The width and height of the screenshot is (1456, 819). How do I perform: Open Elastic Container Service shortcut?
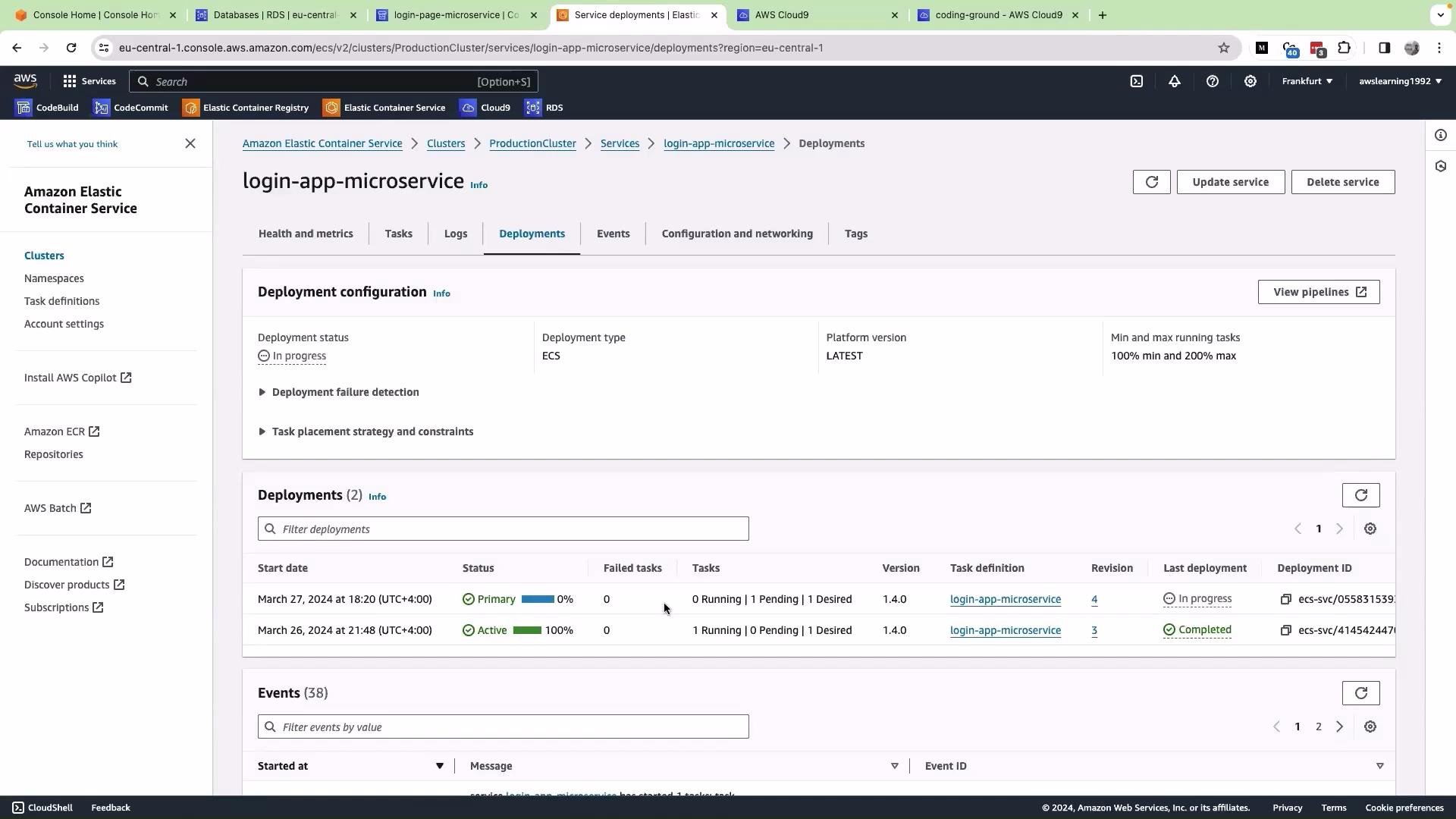[x=384, y=108]
